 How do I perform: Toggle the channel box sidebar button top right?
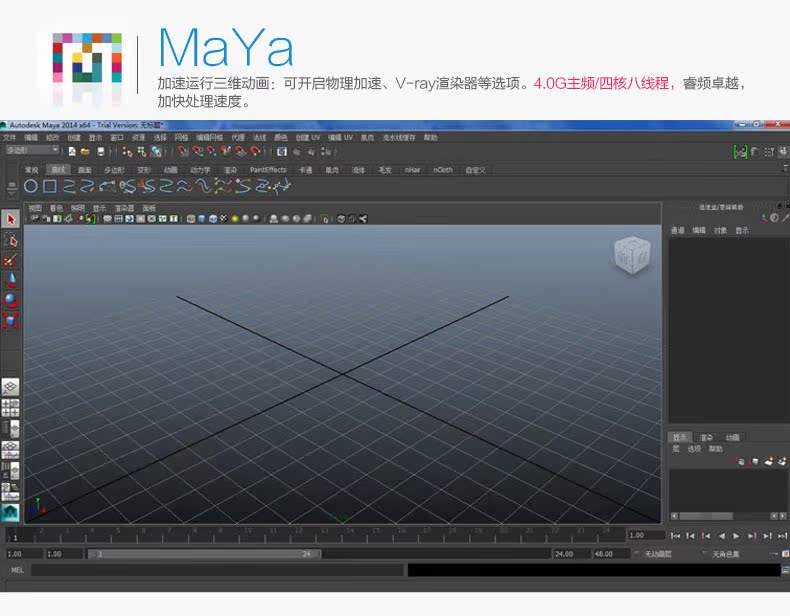pyautogui.click(x=783, y=151)
